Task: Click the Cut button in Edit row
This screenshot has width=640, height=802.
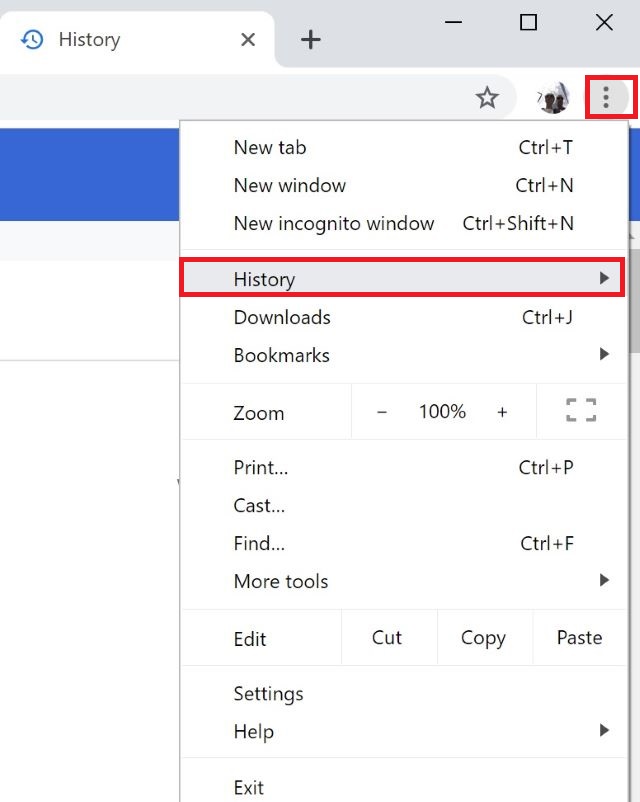Action: (x=387, y=637)
